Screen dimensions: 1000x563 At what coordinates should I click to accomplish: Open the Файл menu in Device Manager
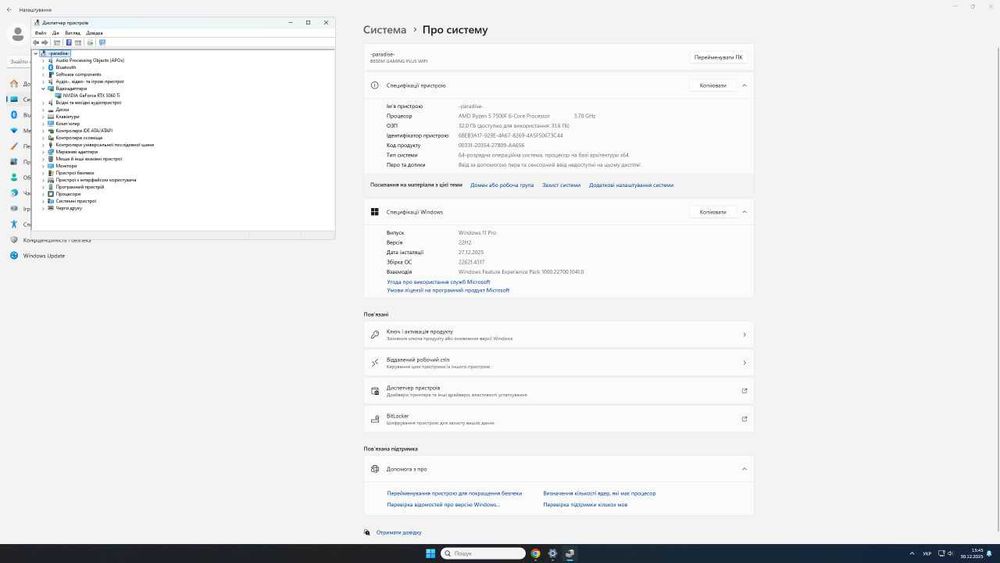tap(40, 33)
